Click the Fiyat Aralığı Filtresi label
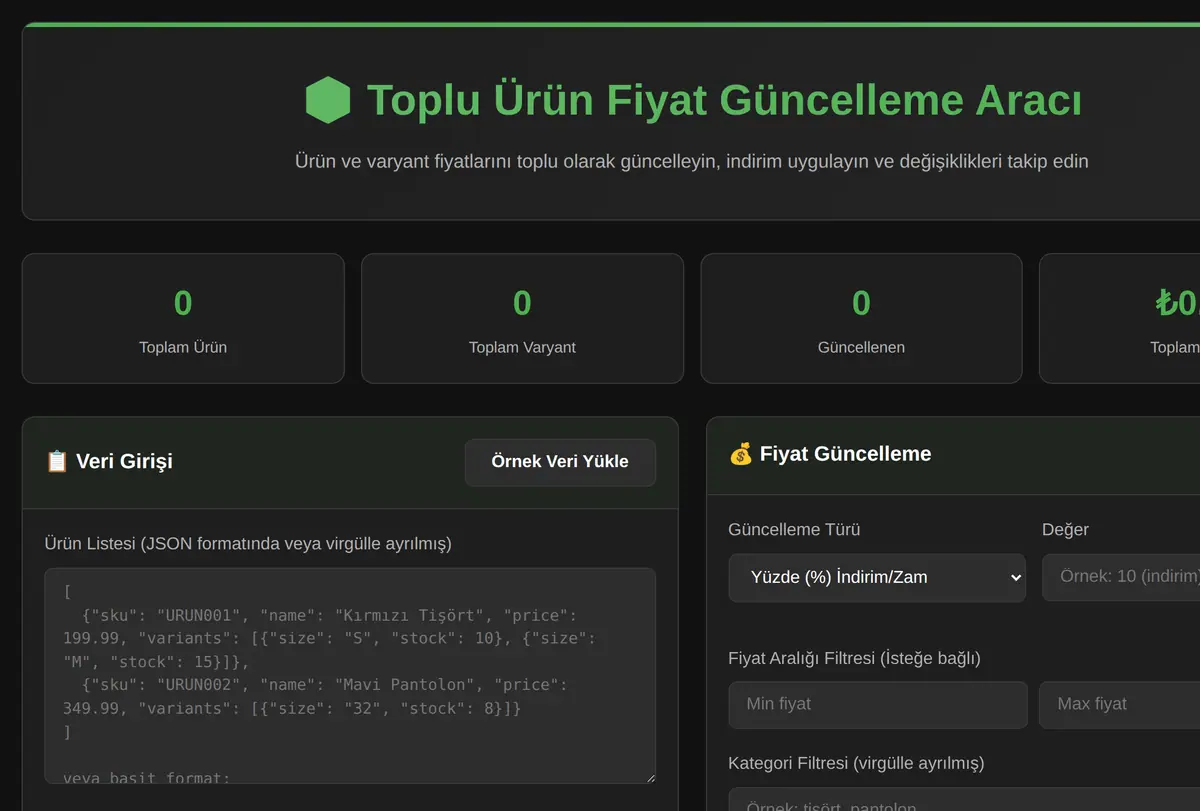This screenshot has width=1200, height=811. pos(854,658)
